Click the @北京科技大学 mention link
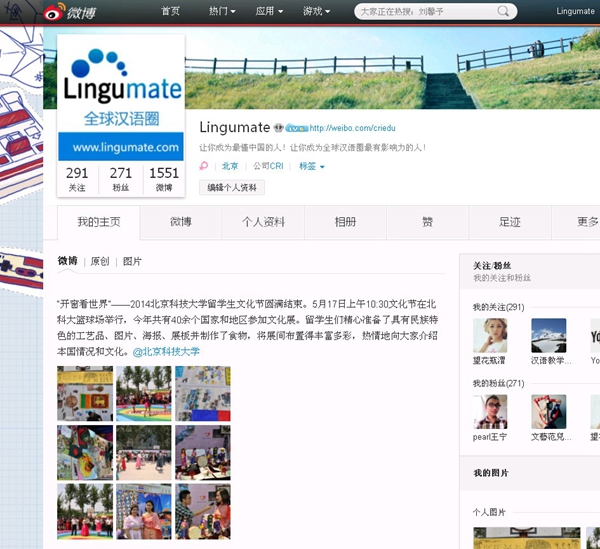Viewport: 600px width, 549px height. coord(166,352)
